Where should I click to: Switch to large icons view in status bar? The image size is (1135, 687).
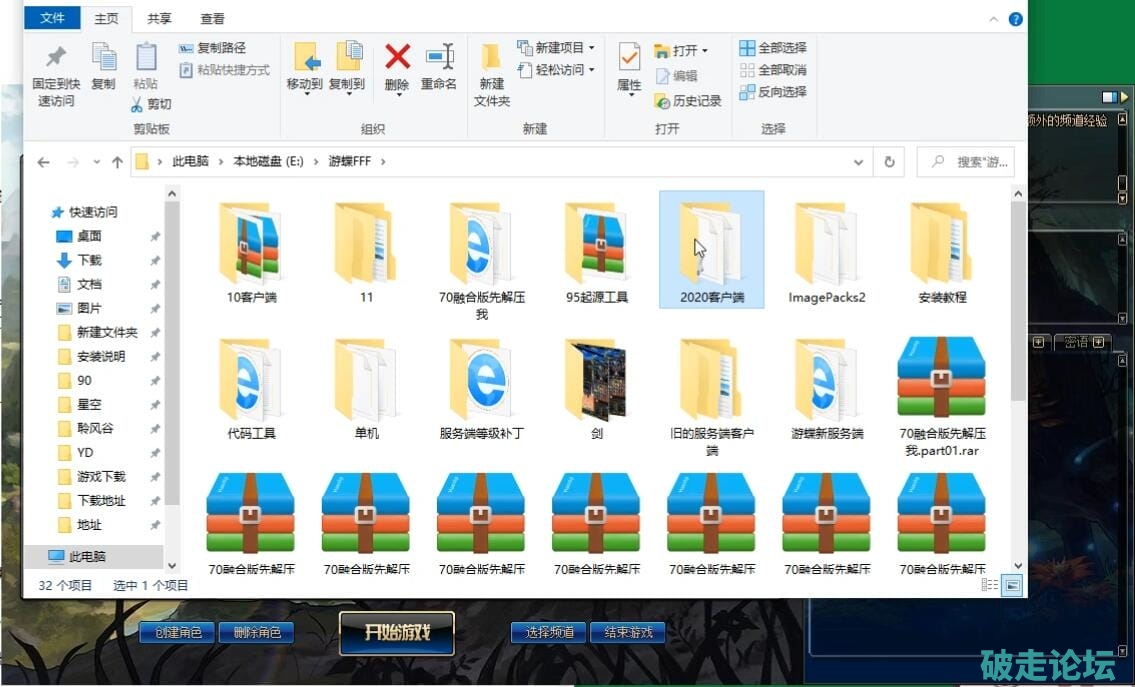pos(1013,585)
